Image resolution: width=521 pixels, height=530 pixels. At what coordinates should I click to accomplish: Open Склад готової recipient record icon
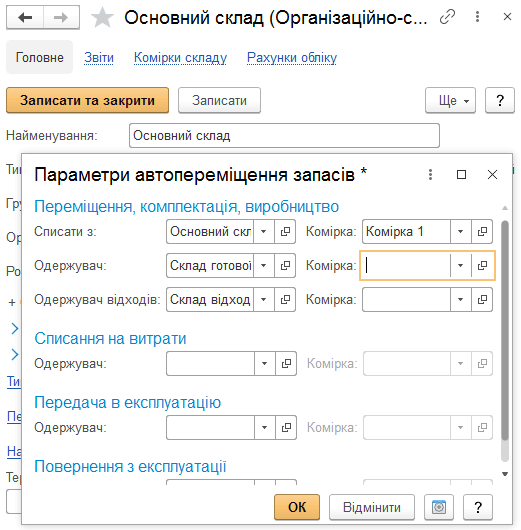click(x=285, y=266)
